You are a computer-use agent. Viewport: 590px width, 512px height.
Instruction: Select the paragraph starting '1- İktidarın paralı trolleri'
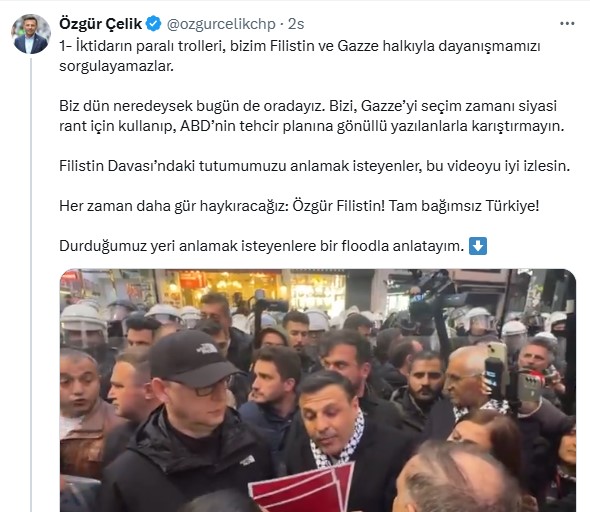[x=300, y=56]
